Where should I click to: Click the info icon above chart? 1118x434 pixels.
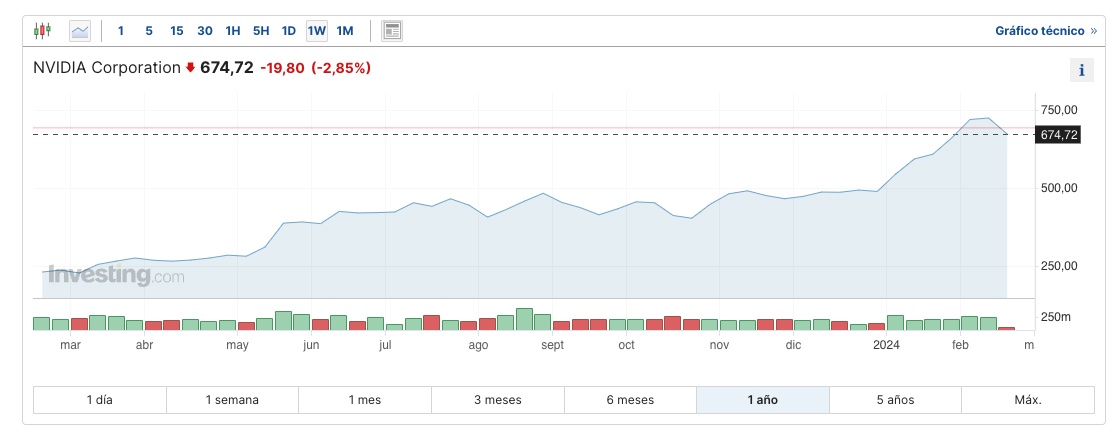click(x=1080, y=70)
